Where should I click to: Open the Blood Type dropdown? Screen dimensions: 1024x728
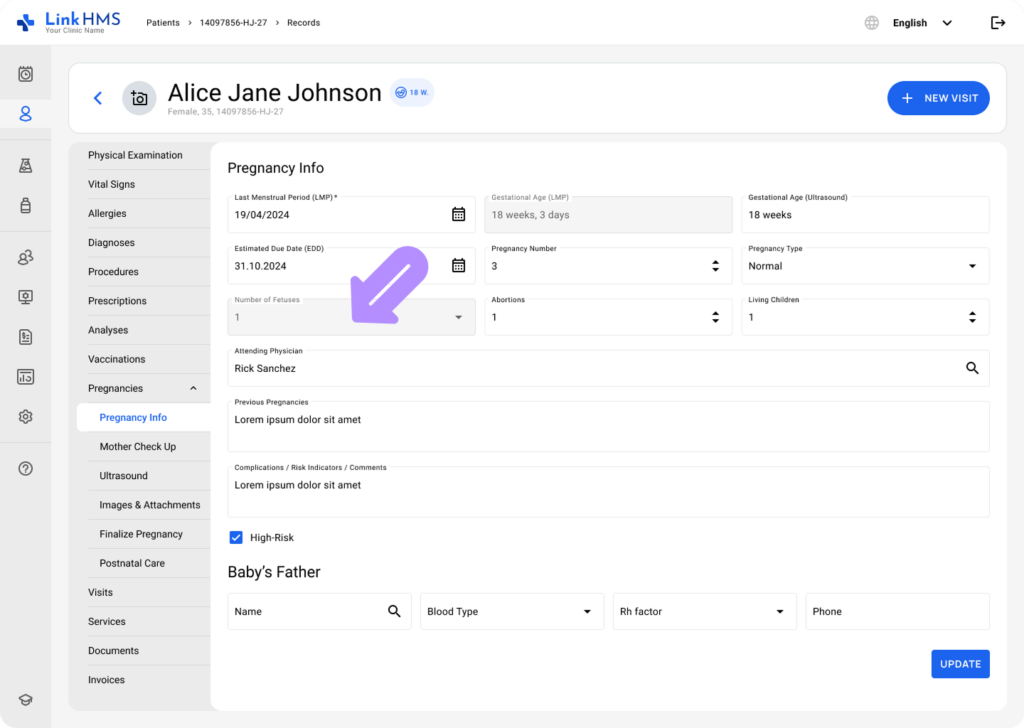[587, 612]
